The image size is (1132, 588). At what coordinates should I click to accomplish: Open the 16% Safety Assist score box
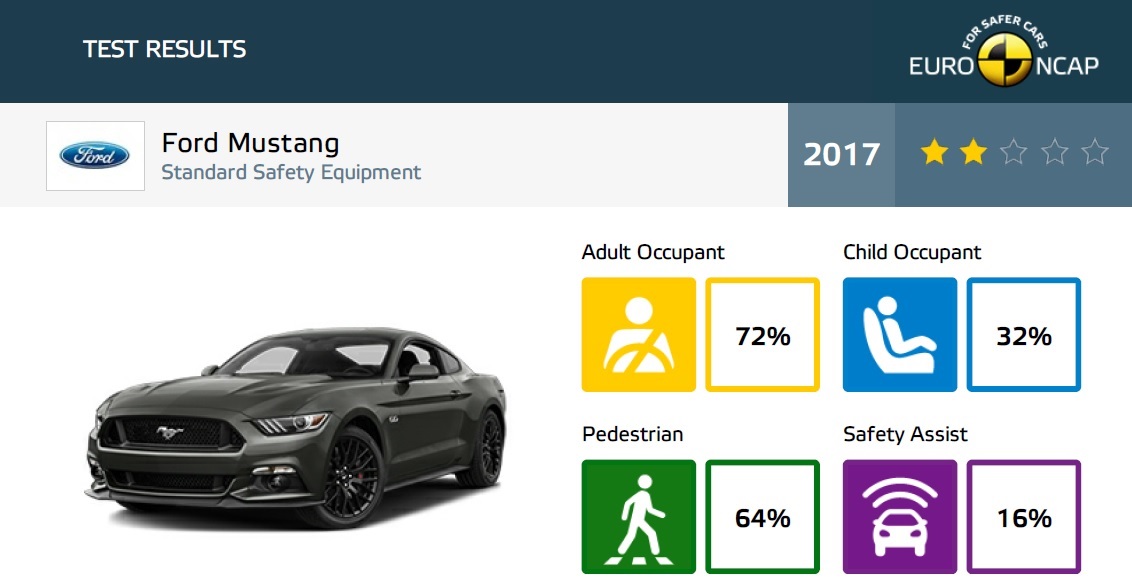(1024, 516)
